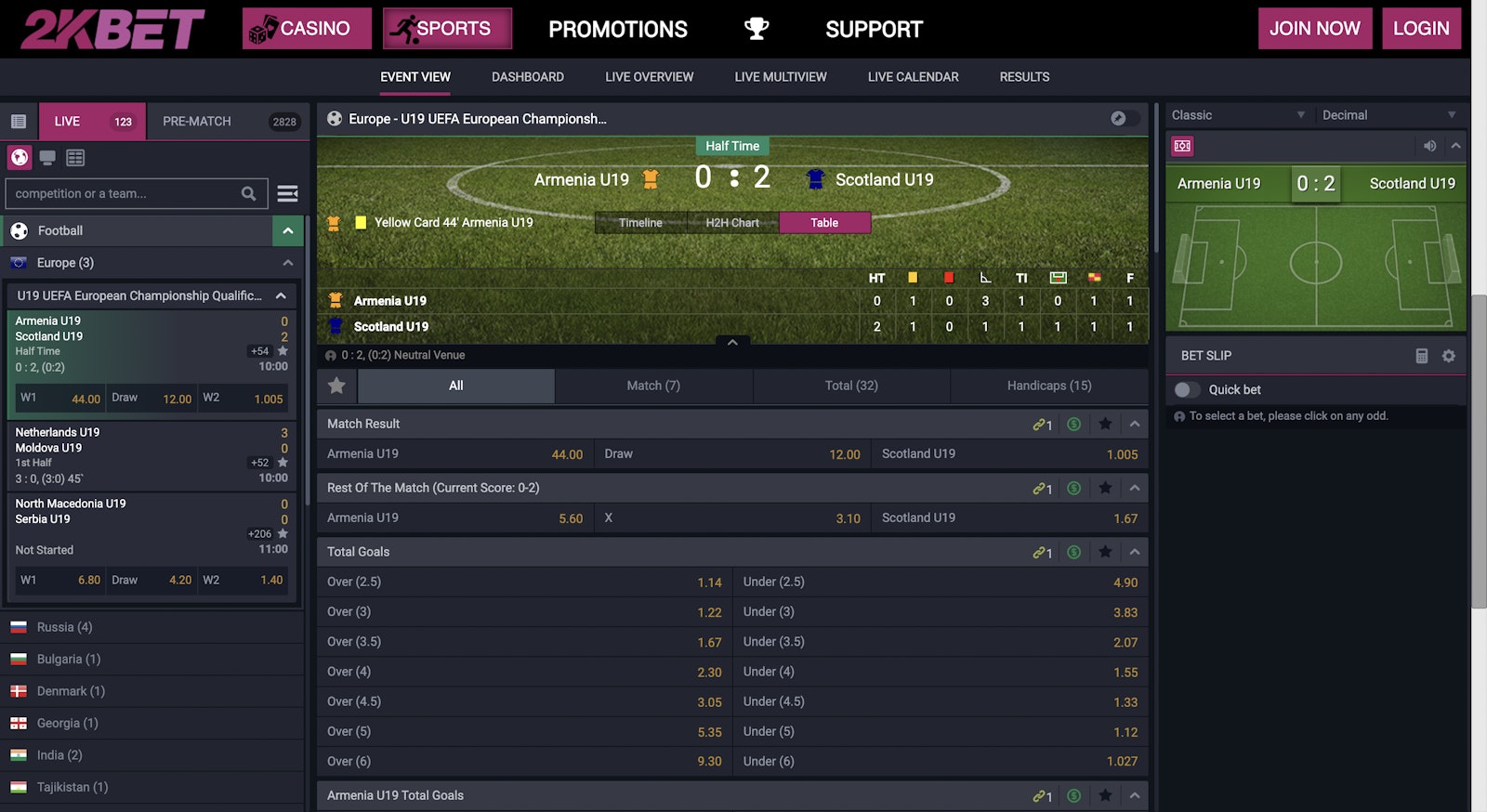Favorite the Total Goals market star

pos(1105,551)
